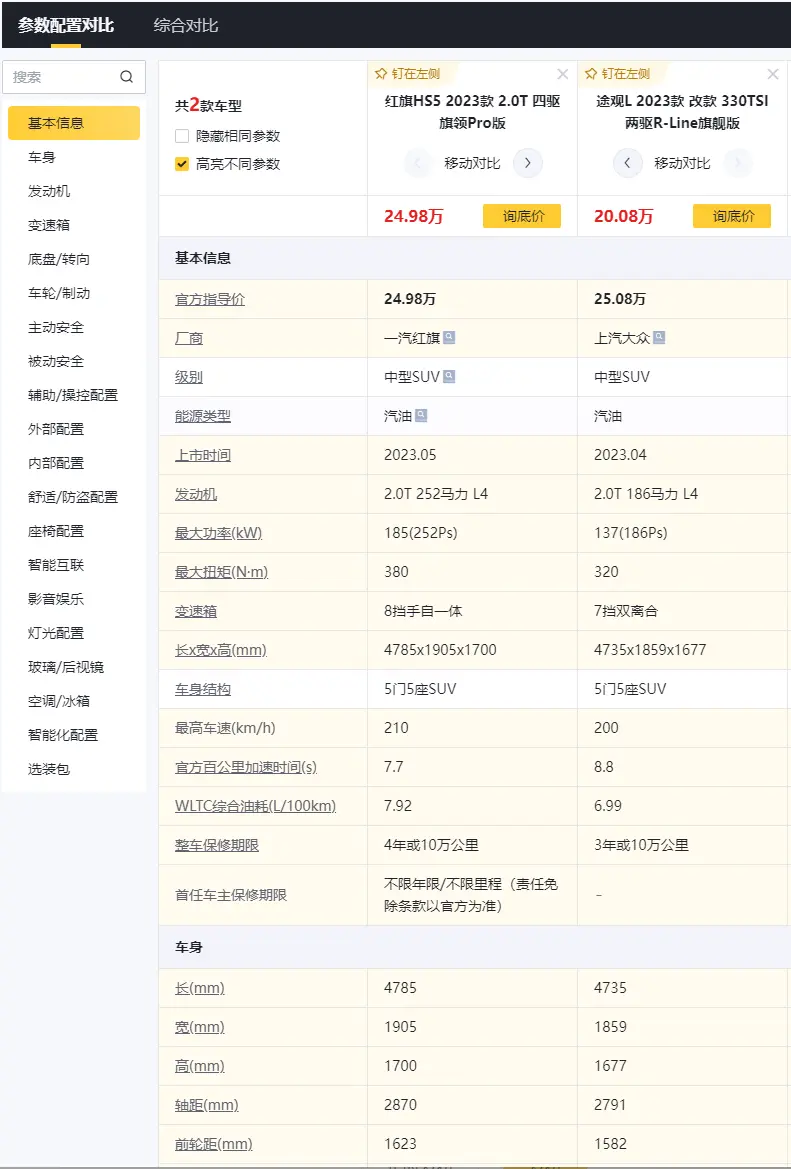Click the 20.08万 red price for 途观L
This screenshot has width=791, height=1169.
click(x=624, y=216)
